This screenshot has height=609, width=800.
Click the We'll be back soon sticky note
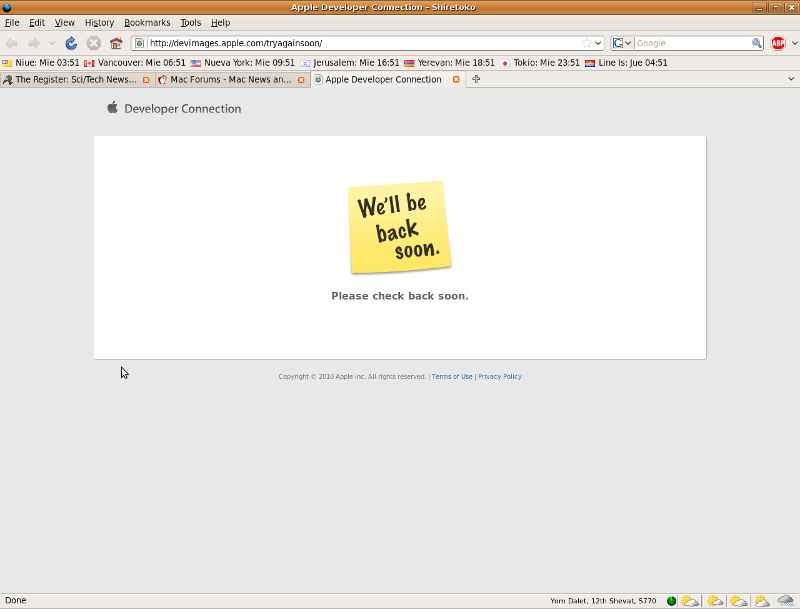coord(399,227)
